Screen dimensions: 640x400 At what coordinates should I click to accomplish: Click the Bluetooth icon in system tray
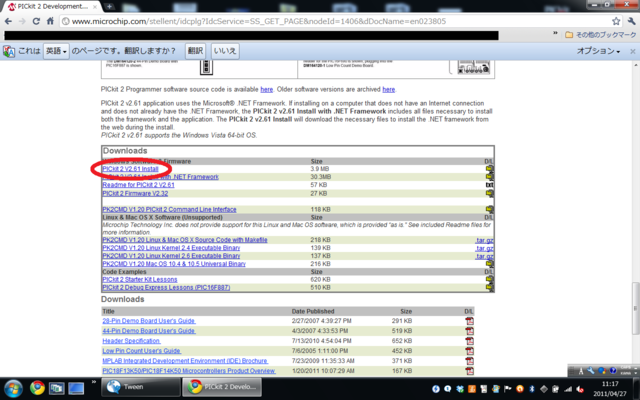coord(531,389)
